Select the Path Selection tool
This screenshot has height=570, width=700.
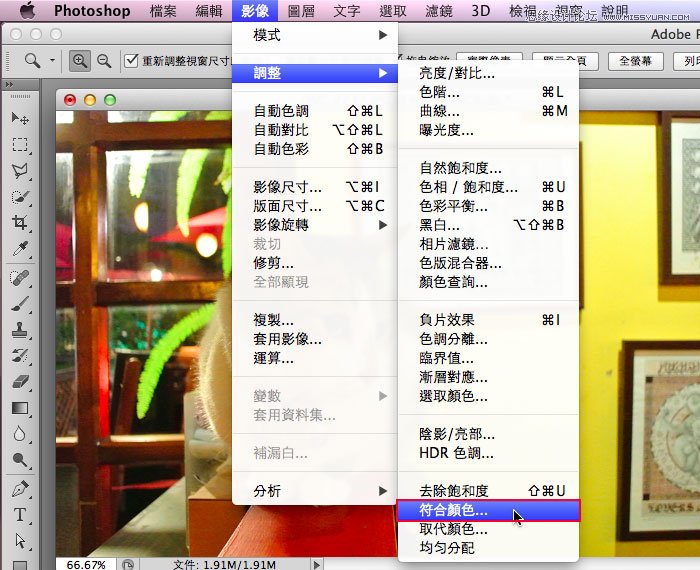[20, 541]
